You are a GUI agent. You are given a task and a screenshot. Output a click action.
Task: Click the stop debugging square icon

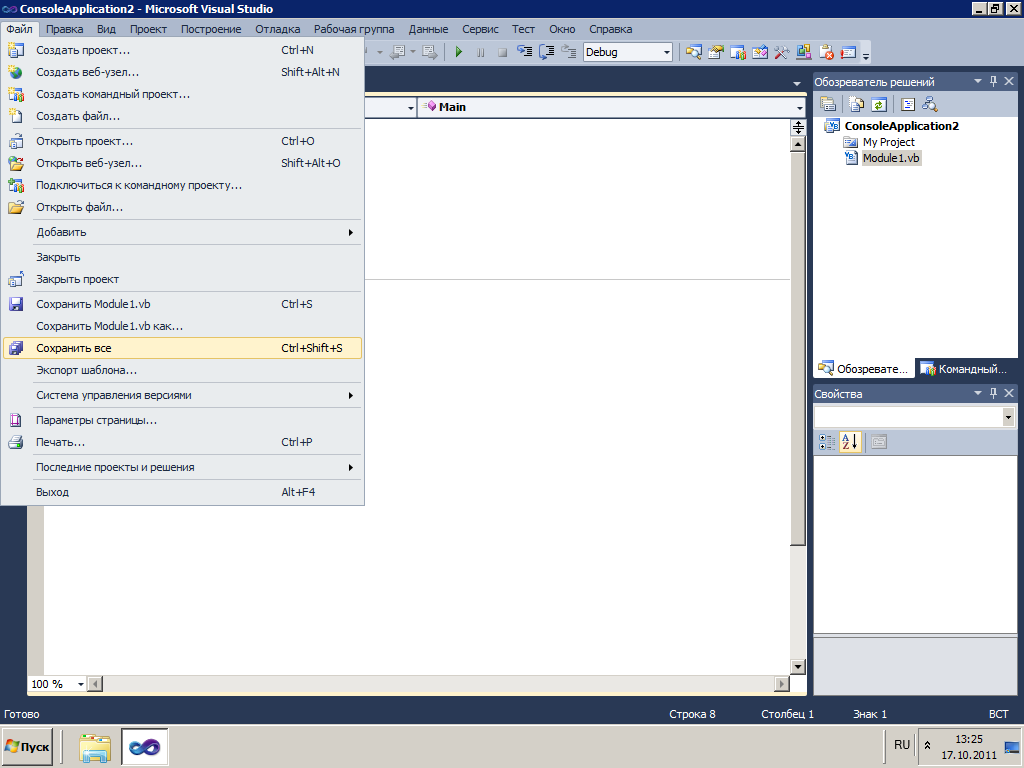click(x=502, y=52)
